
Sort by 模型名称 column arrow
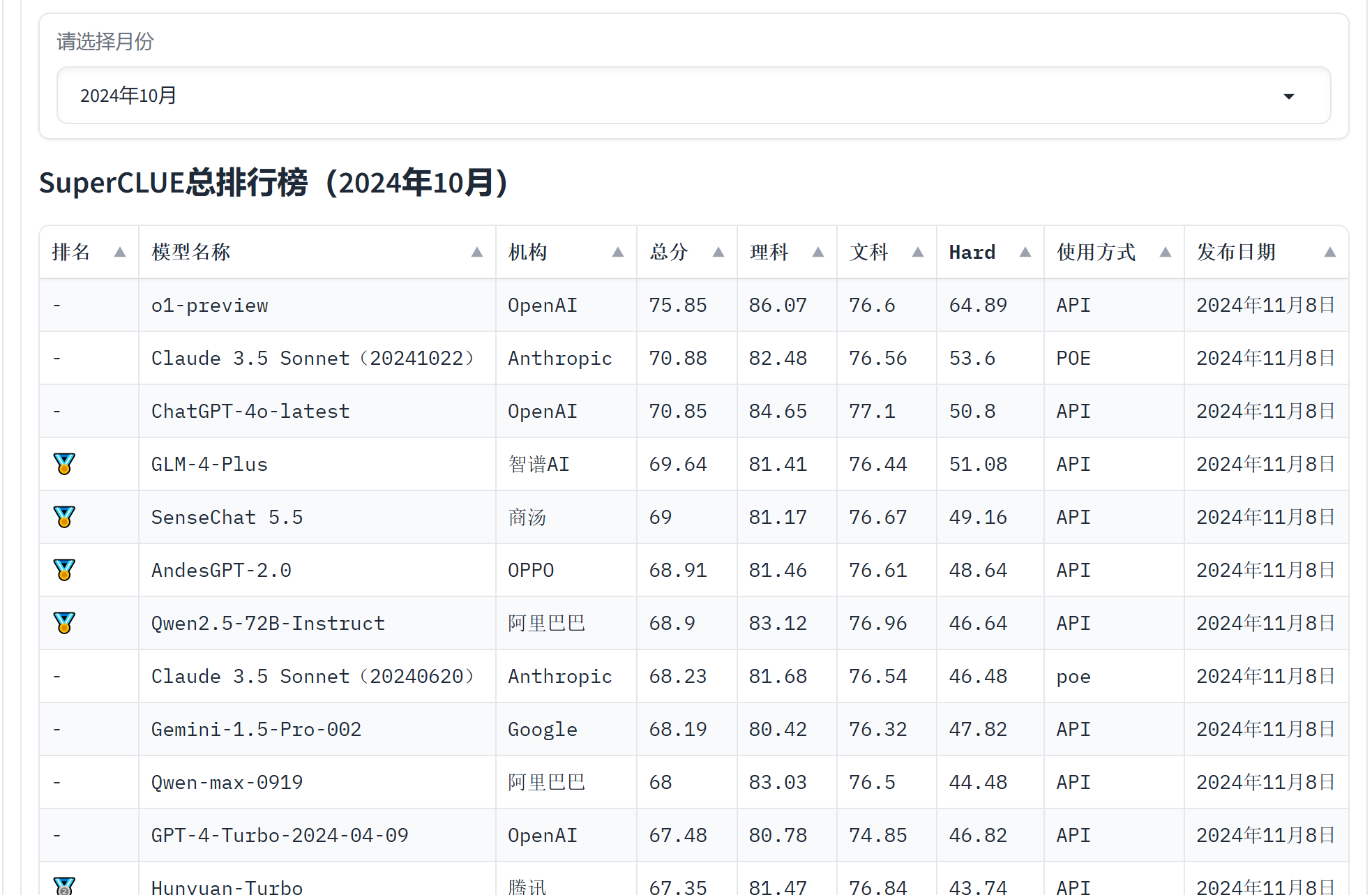click(477, 252)
